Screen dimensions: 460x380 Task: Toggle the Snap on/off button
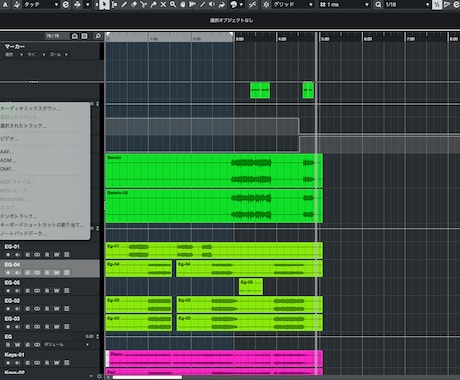pos(266,5)
